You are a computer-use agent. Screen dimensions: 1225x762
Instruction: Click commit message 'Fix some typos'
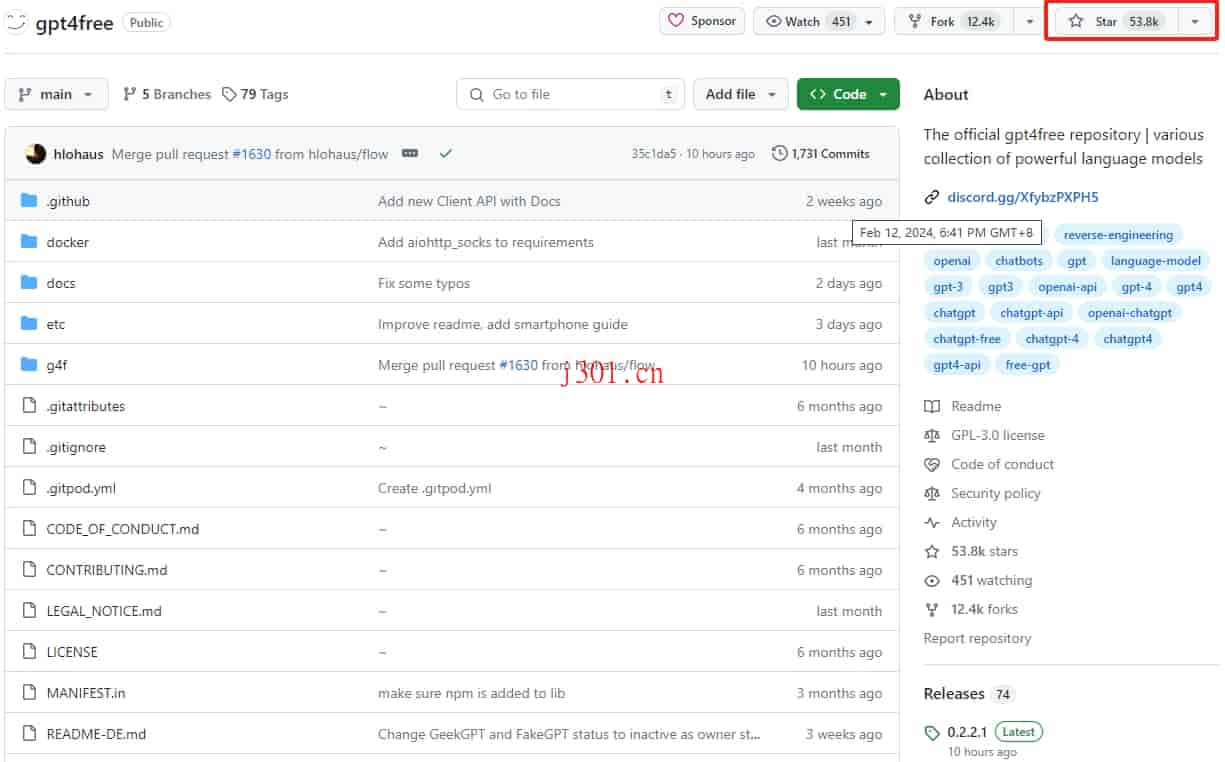click(x=424, y=283)
